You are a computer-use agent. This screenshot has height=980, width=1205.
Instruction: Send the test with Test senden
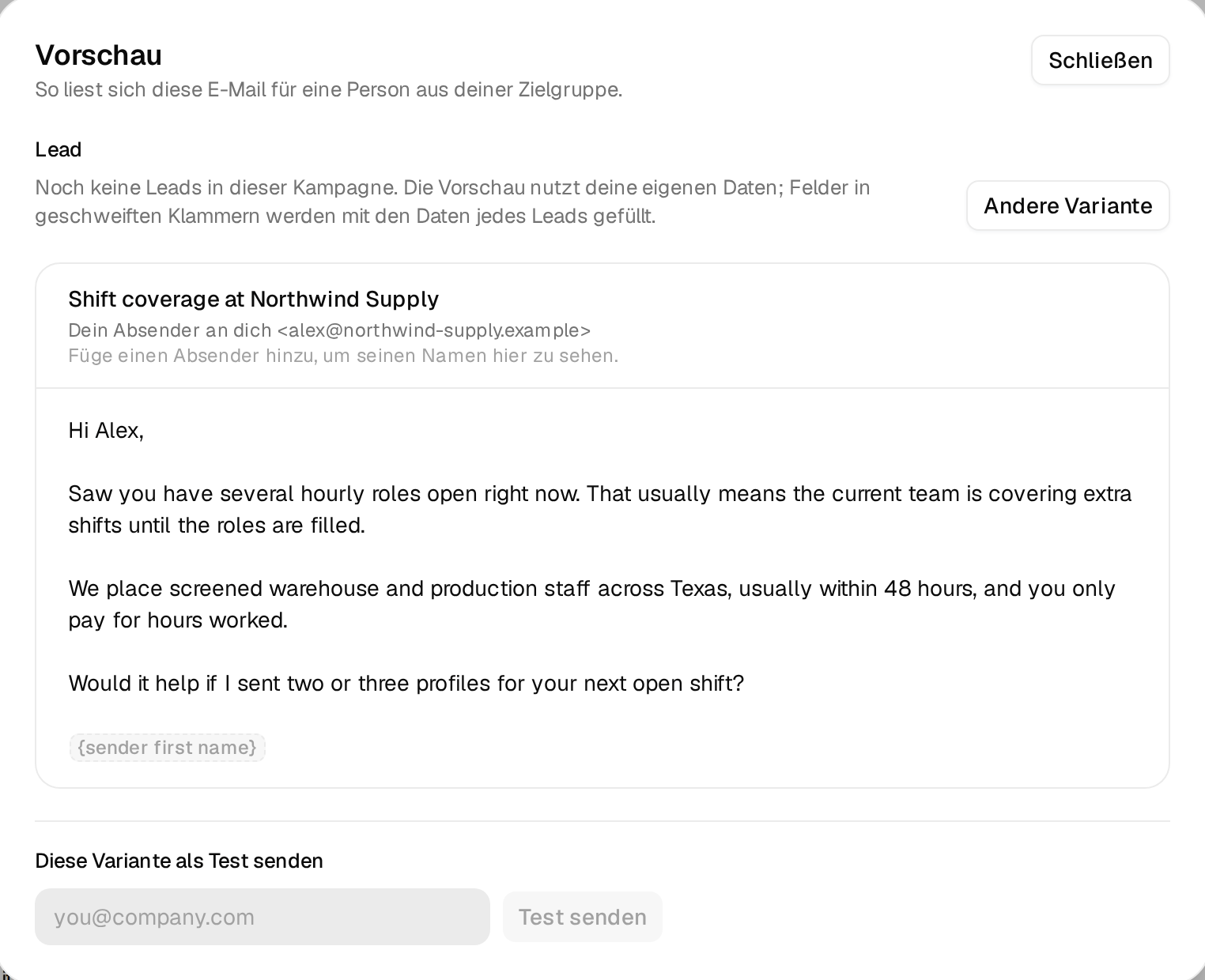point(583,917)
